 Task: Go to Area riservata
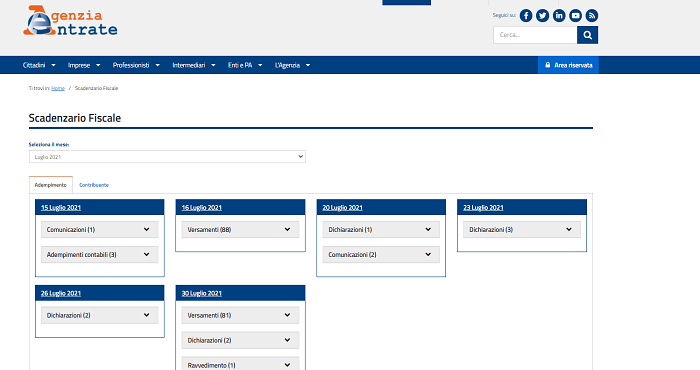point(568,65)
